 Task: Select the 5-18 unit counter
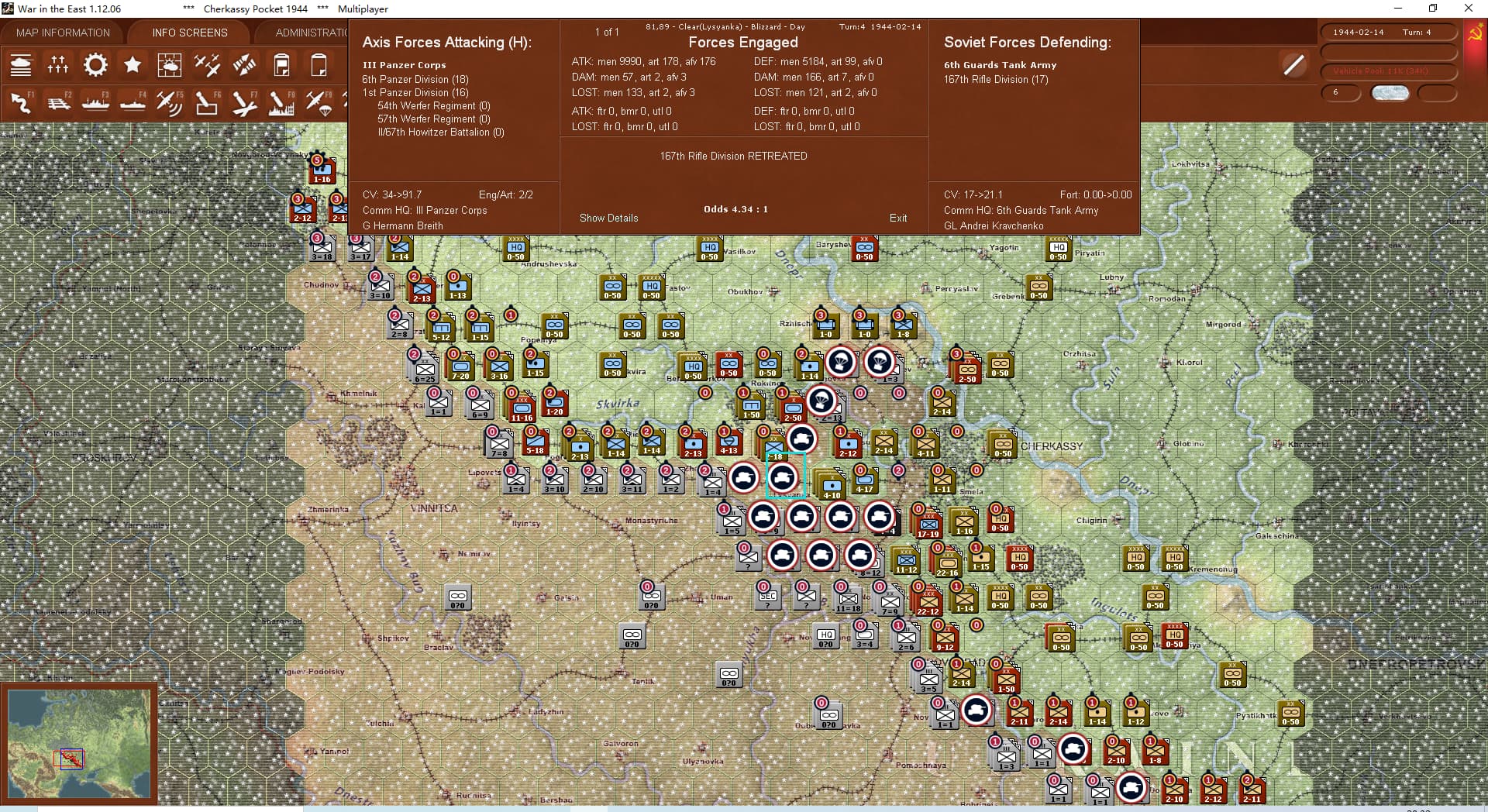(535, 441)
